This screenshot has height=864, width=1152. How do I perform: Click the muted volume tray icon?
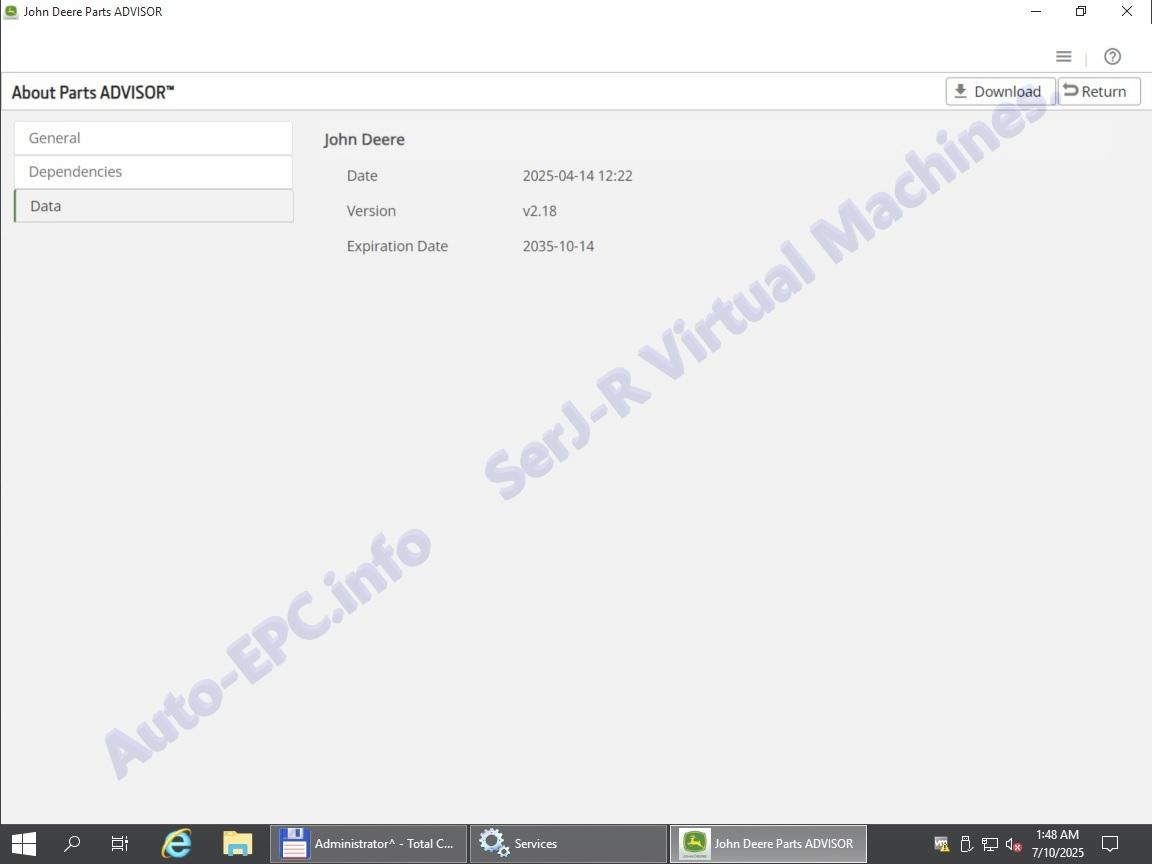click(x=1014, y=844)
